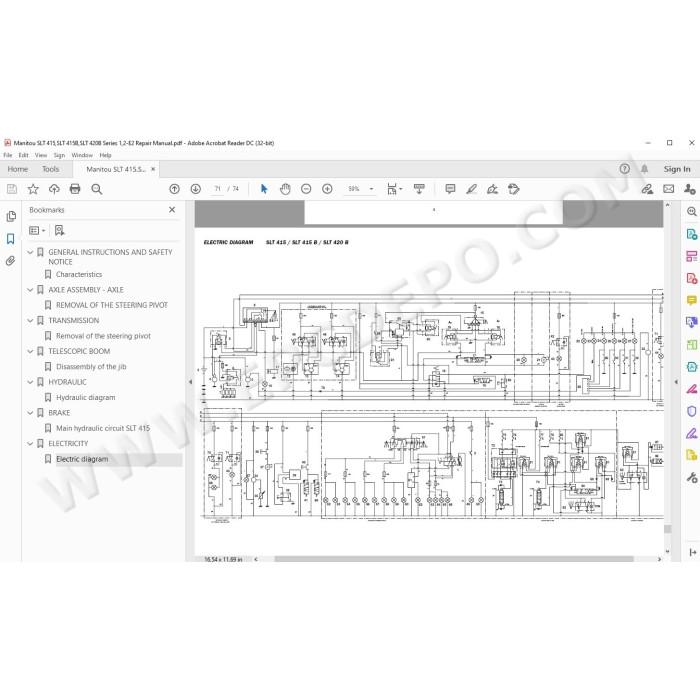
Task: Open the bookmark options dropdown
Action: click(37, 230)
